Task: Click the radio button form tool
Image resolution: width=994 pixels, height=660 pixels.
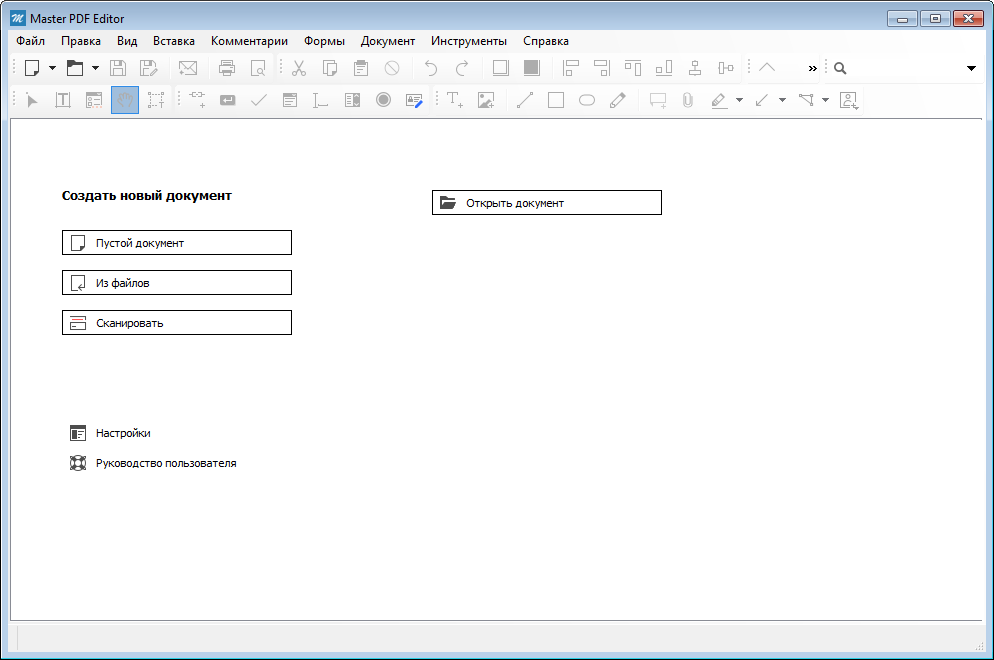Action: tap(384, 100)
